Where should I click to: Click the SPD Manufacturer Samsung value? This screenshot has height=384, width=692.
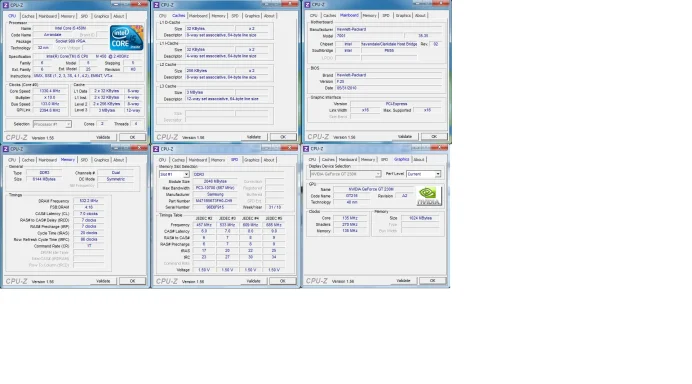point(215,194)
